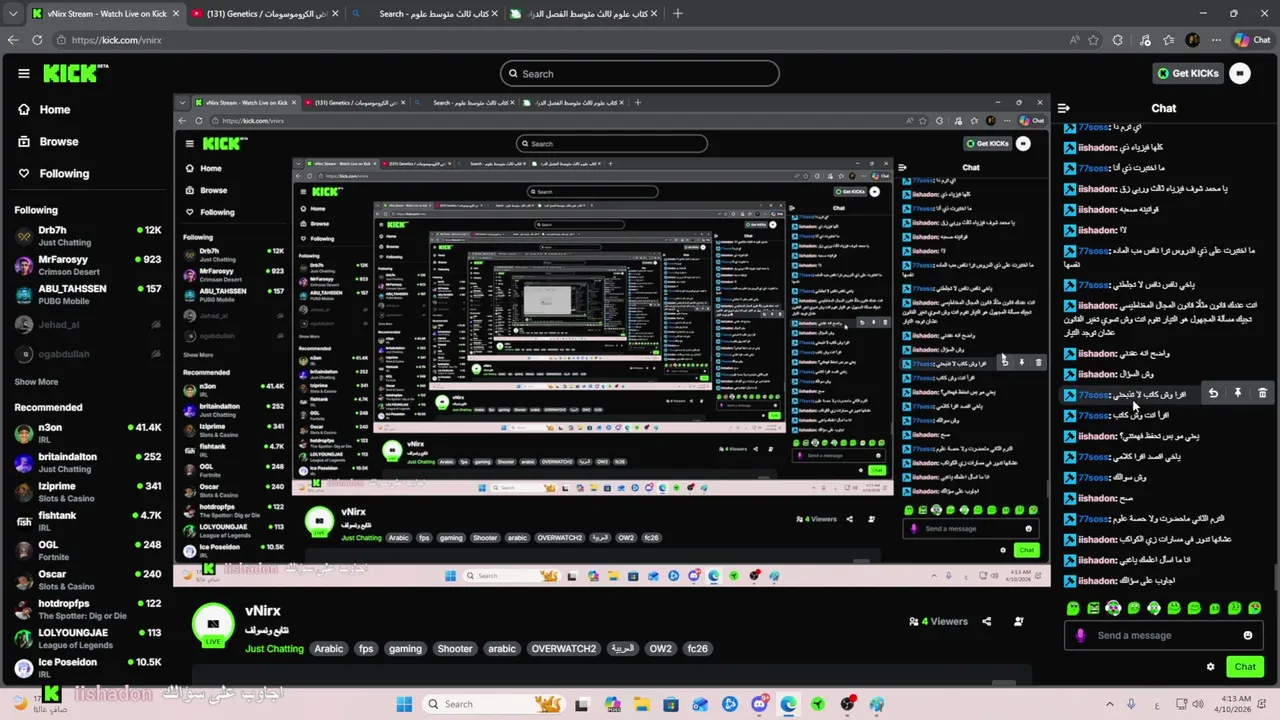Go to Home in sidebar

(x=45, y=110)
